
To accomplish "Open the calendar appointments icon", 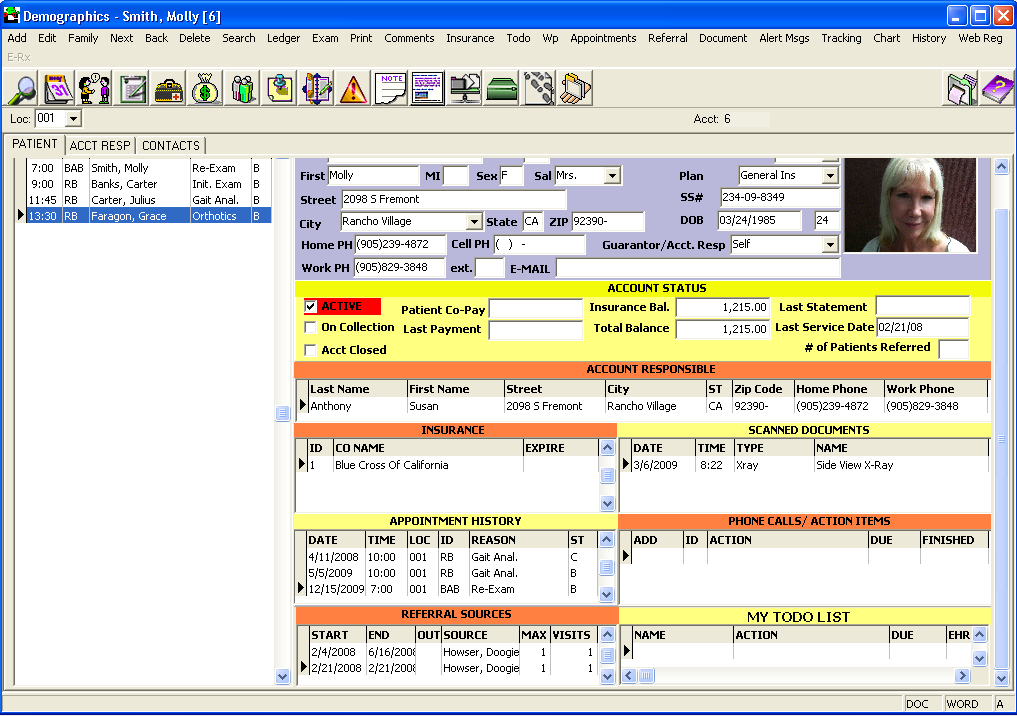I will 58,89.
